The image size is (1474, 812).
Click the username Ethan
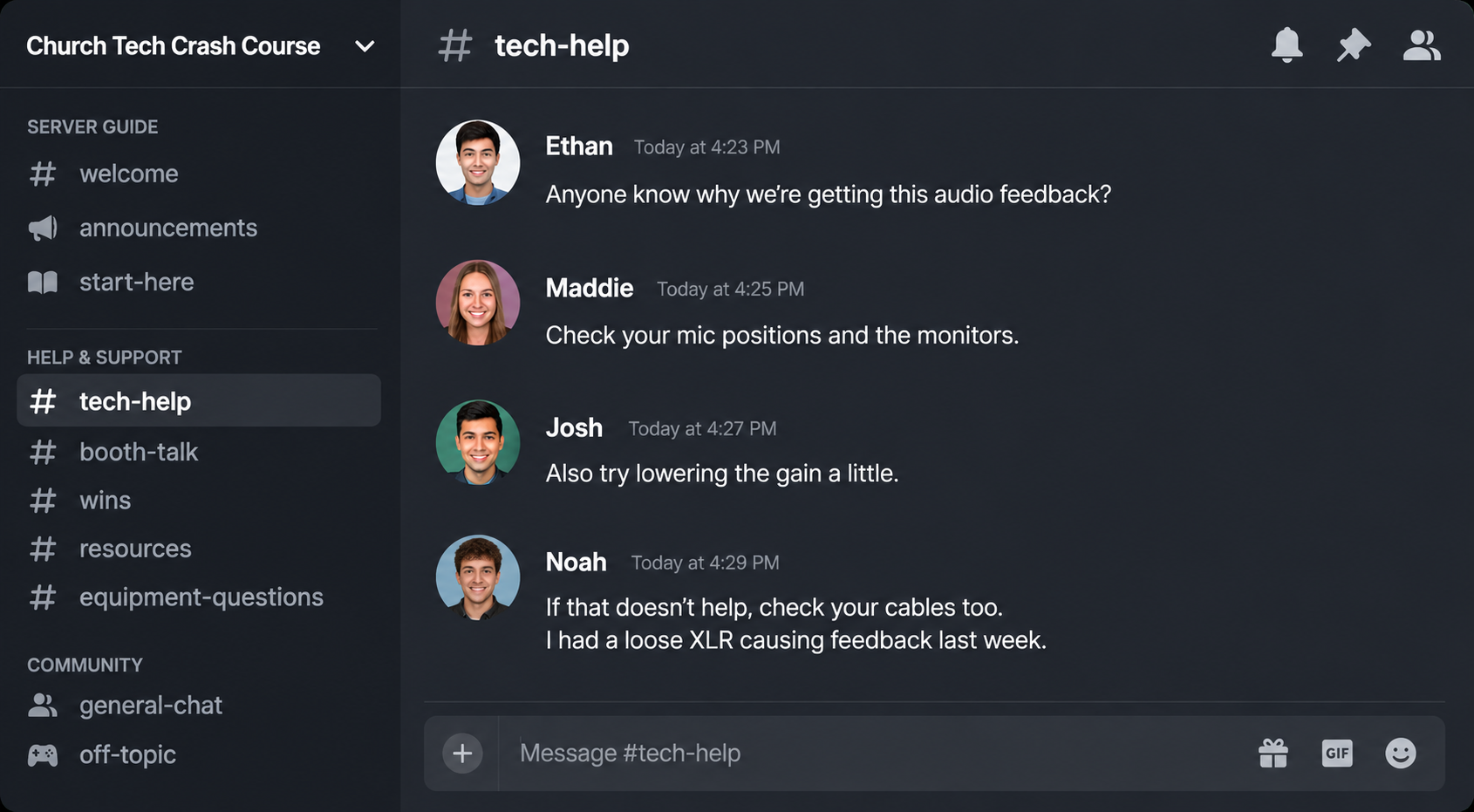point(579,146)
